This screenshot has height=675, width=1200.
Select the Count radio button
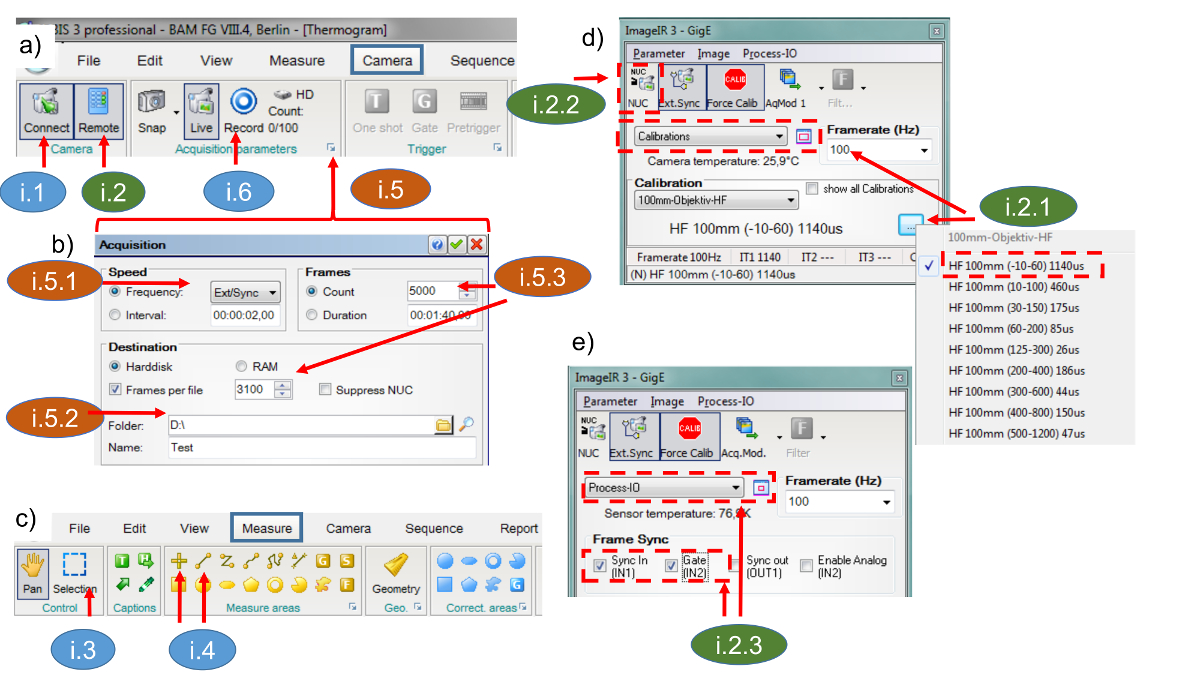click(x=312, y=292)
